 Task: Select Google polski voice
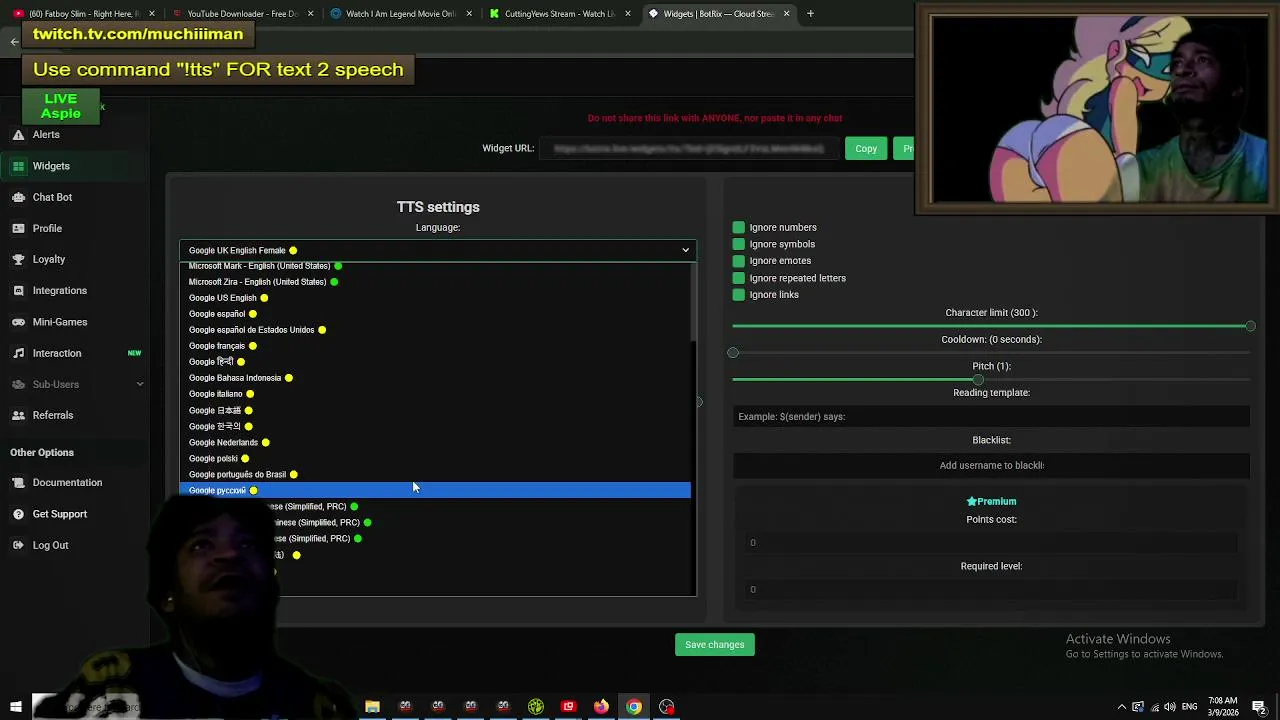click(435, 458)
